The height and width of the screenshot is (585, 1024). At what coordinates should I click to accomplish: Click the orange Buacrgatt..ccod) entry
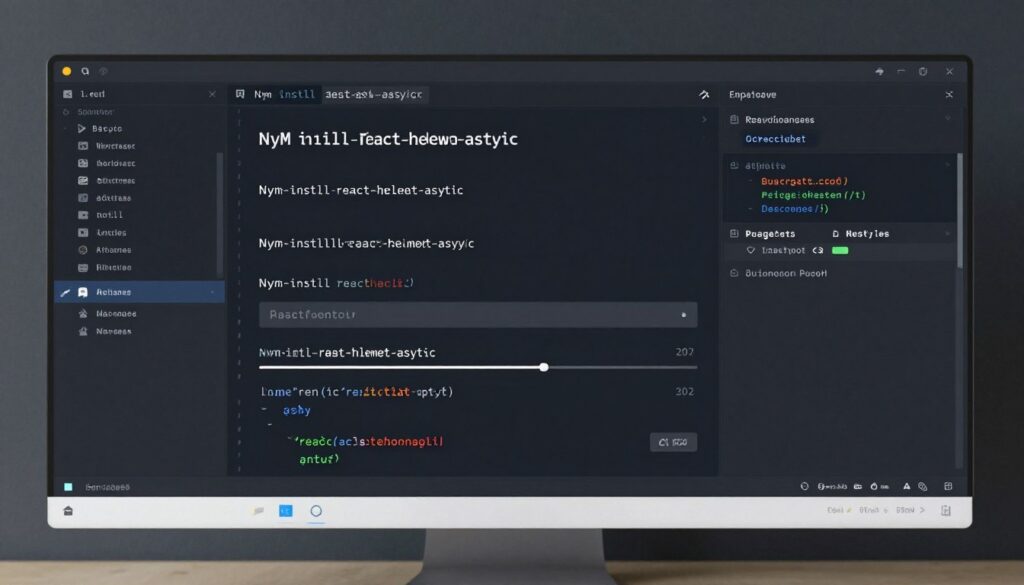tap(804, 182)
